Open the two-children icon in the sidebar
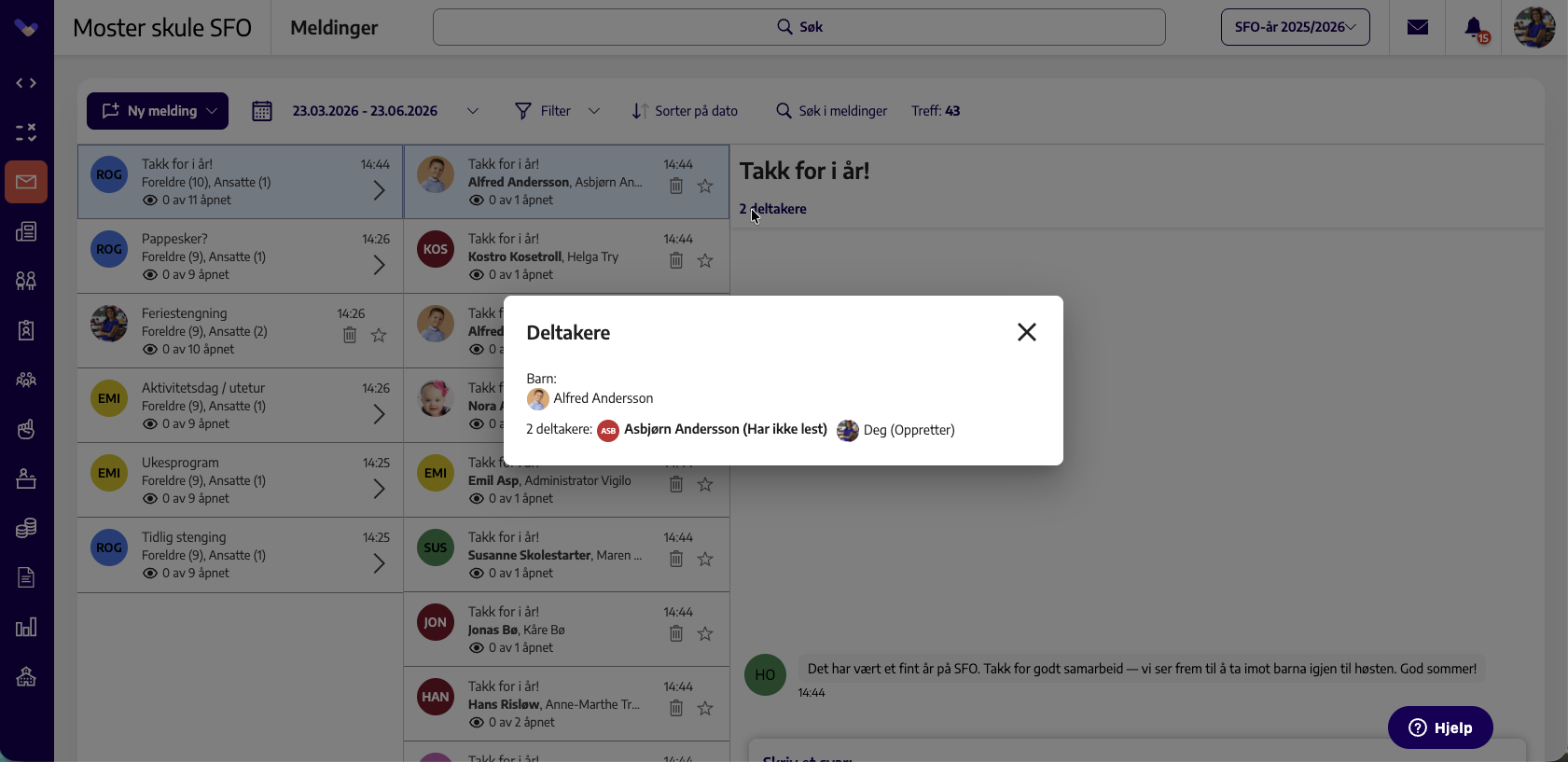This screenshot has height=762, width=1568. (26, 281)
